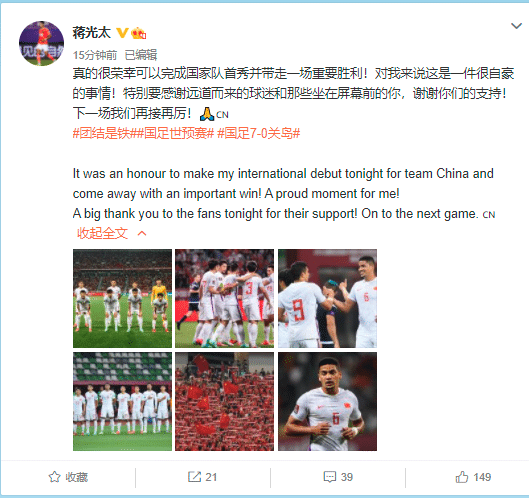Open the #国足世预赛# hashtag
The width and height of the screenshot is (529, 498).
pos(176,133)
